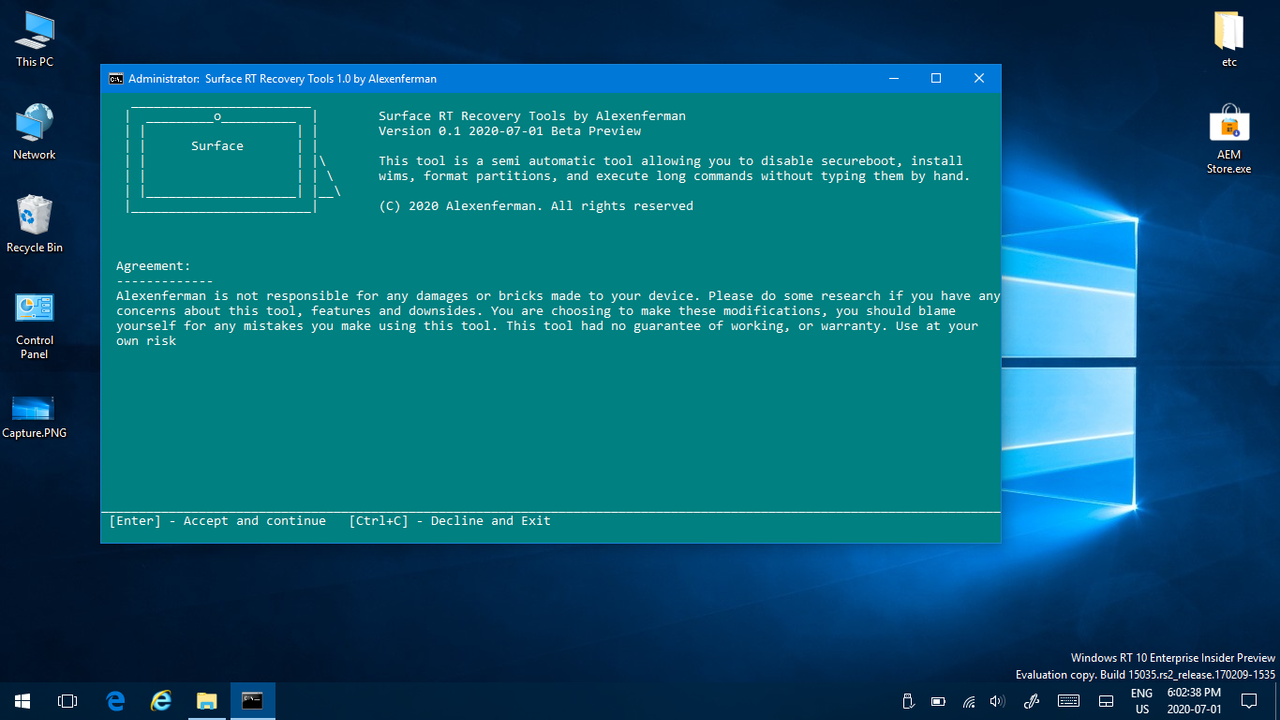Open the Start menu
Image resolution: width=1280 pixels, height=720 pixels.
[x=21, y=701]
